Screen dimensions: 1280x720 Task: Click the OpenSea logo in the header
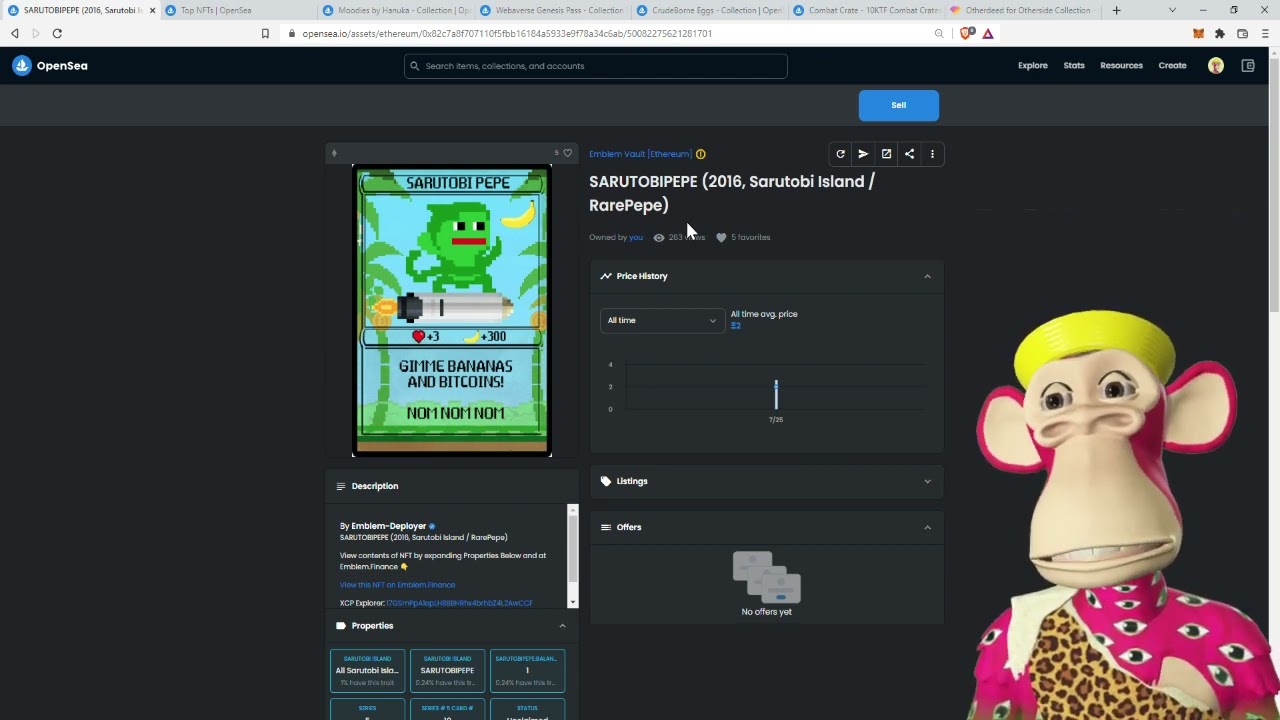tap(49, 66)
